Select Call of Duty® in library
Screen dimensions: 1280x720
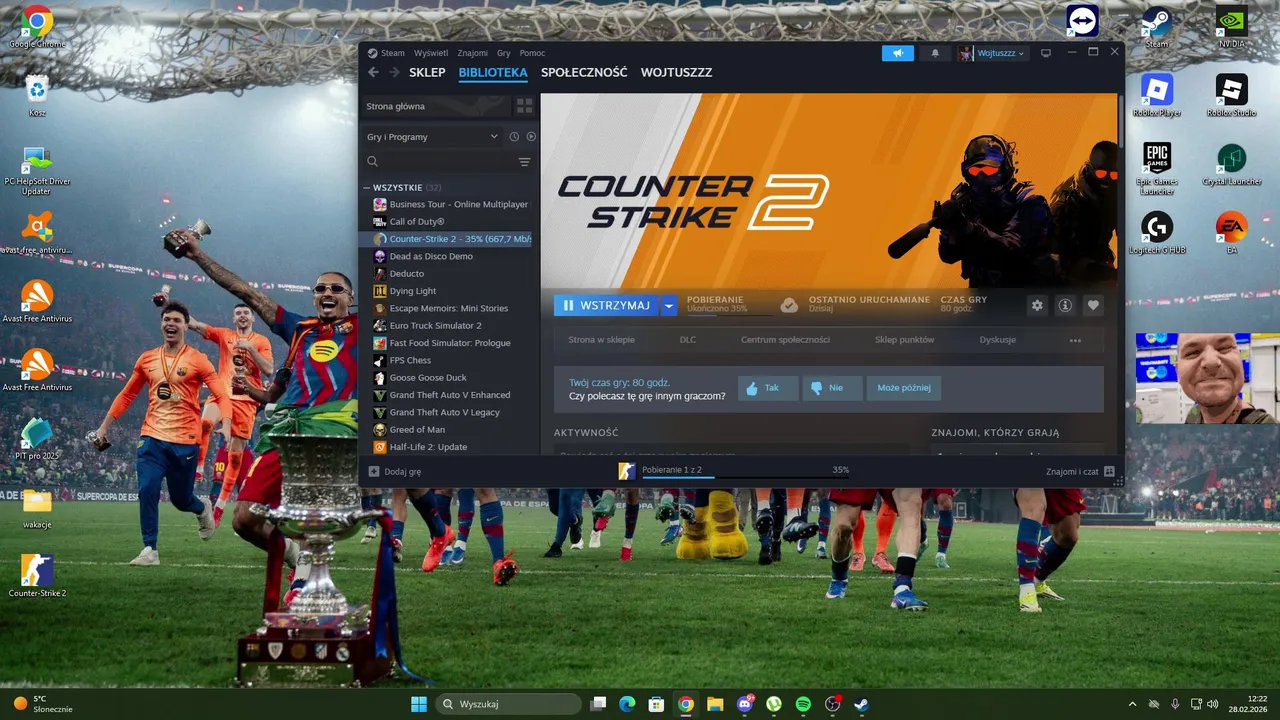coord(449,222)
